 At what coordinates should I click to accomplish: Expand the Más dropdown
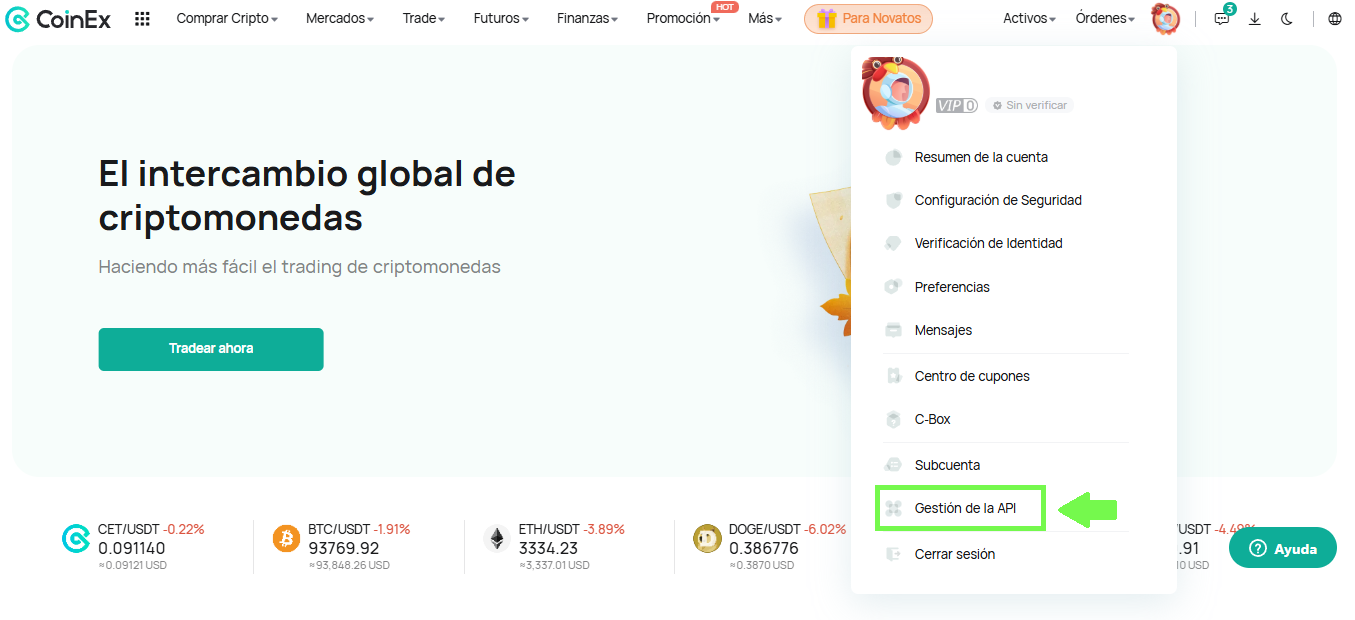765,19
